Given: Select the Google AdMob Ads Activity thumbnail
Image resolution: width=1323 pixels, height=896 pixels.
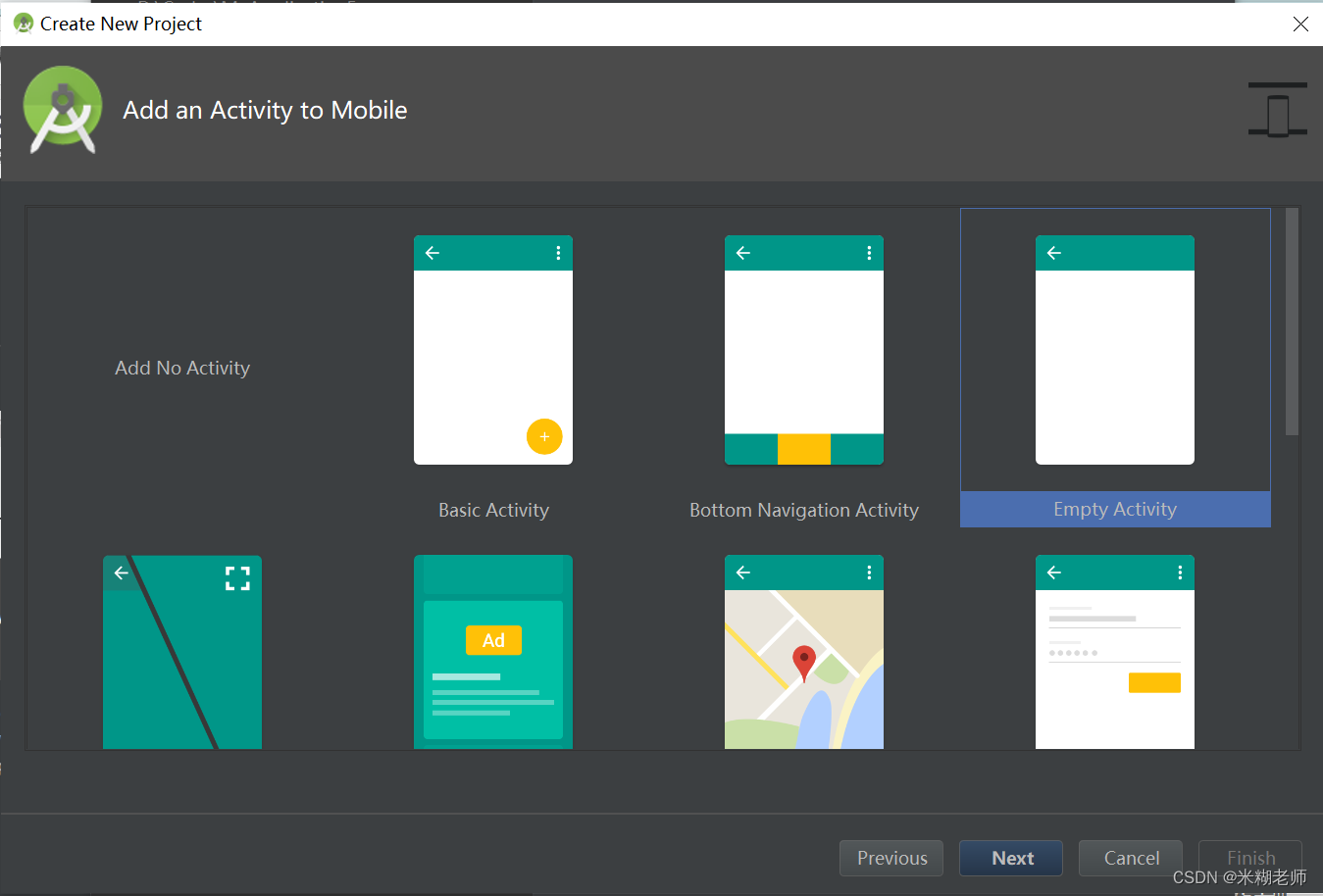Looking at the screenshot, I should pyautogui.click(x=493, y=652).
